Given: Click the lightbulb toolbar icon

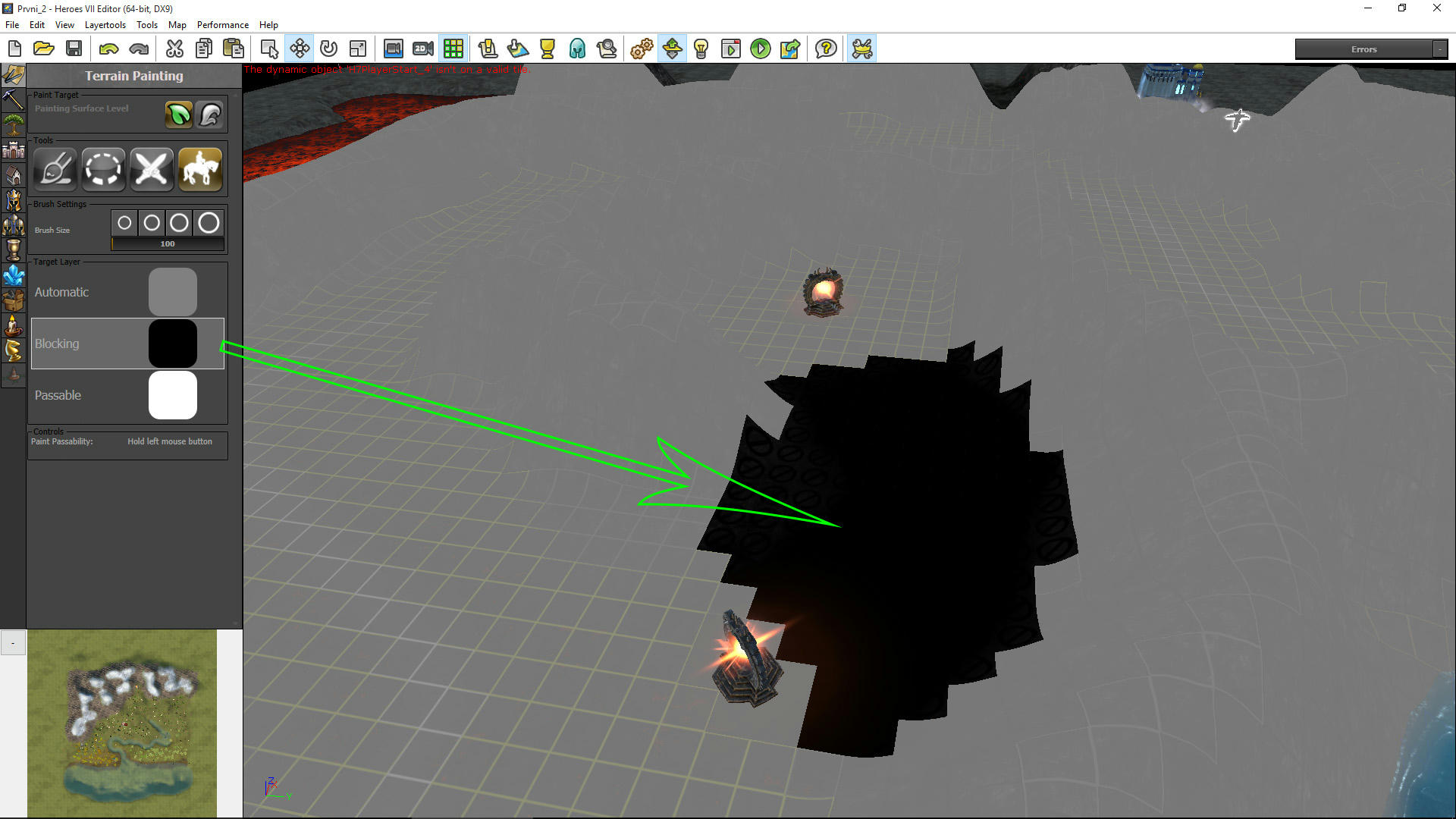Looking at the screenshot, I should coord(701,49).
